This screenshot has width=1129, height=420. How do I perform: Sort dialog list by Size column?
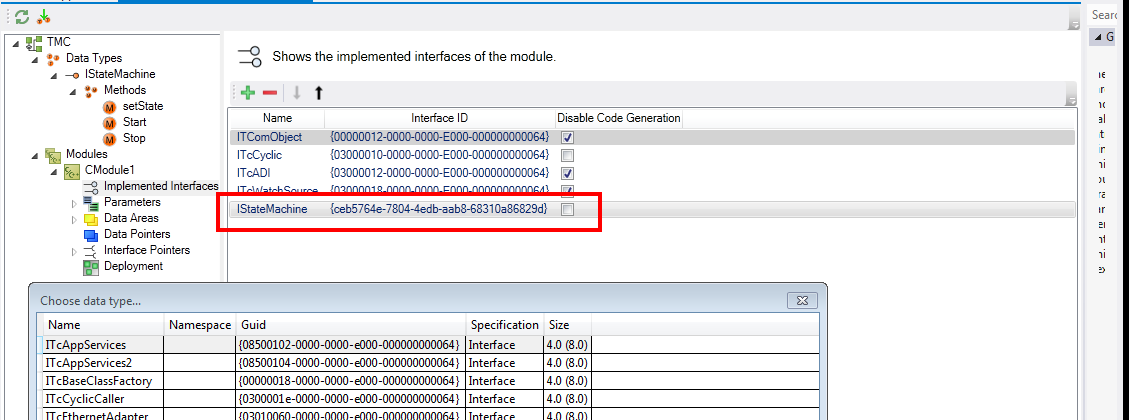point(567,325)
